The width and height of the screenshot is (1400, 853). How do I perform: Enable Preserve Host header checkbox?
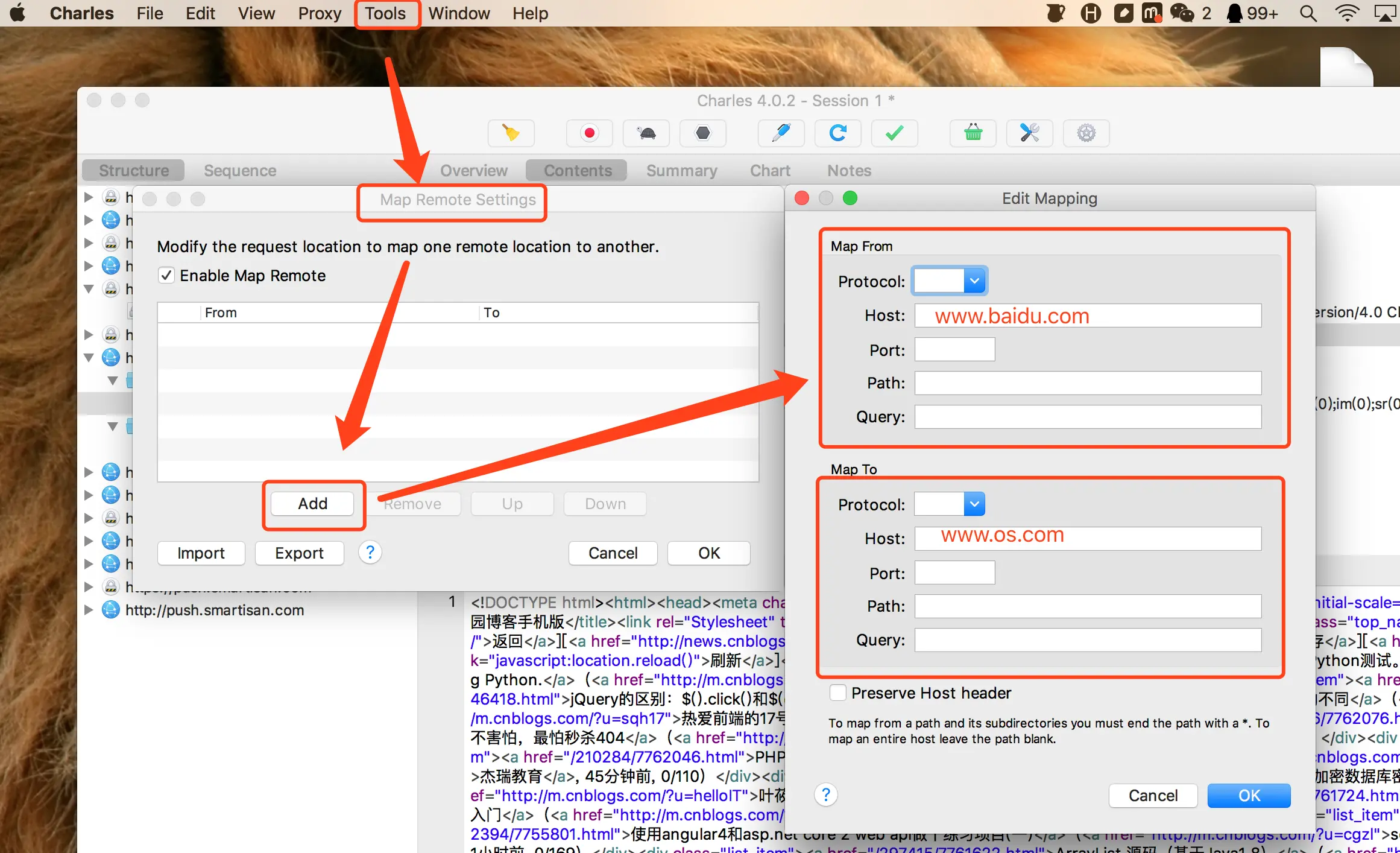[x=837, y=693]
